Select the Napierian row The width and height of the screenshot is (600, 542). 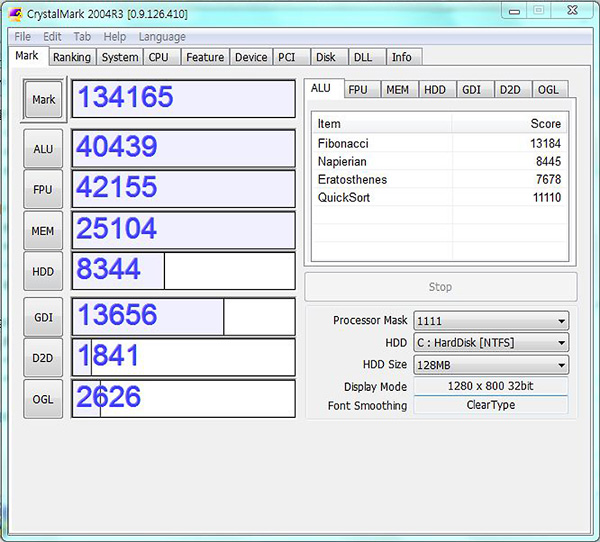point(439,162)
